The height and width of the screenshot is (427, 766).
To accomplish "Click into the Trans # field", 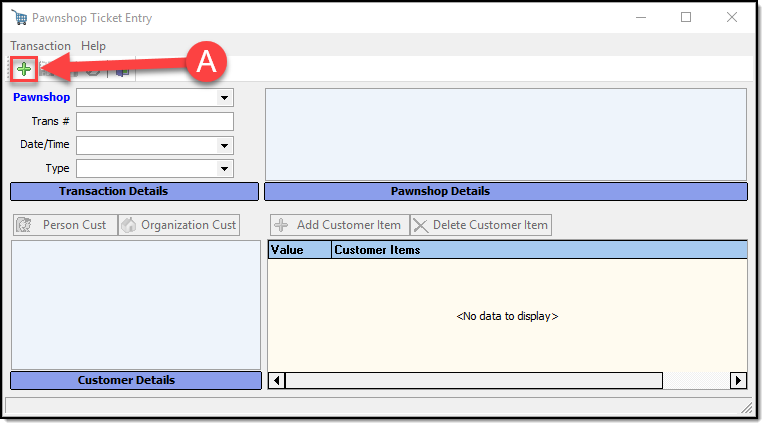I will tap(154, 121).
